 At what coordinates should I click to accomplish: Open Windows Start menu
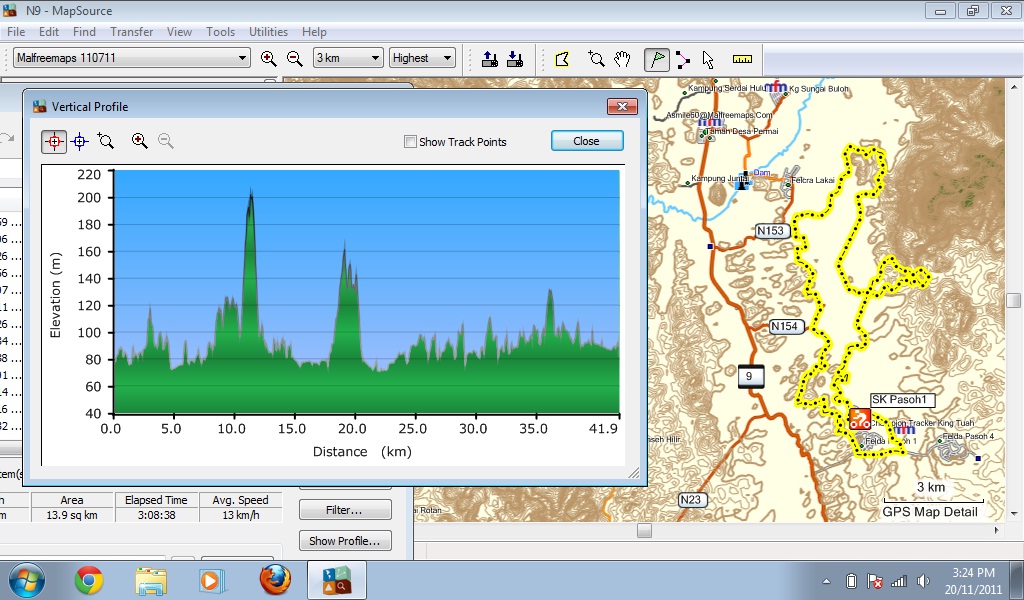tap(27, 580)
